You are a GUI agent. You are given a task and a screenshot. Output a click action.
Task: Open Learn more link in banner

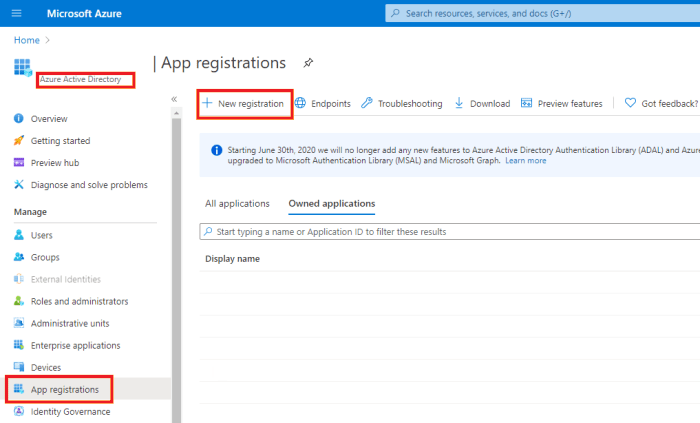(525, 161)
